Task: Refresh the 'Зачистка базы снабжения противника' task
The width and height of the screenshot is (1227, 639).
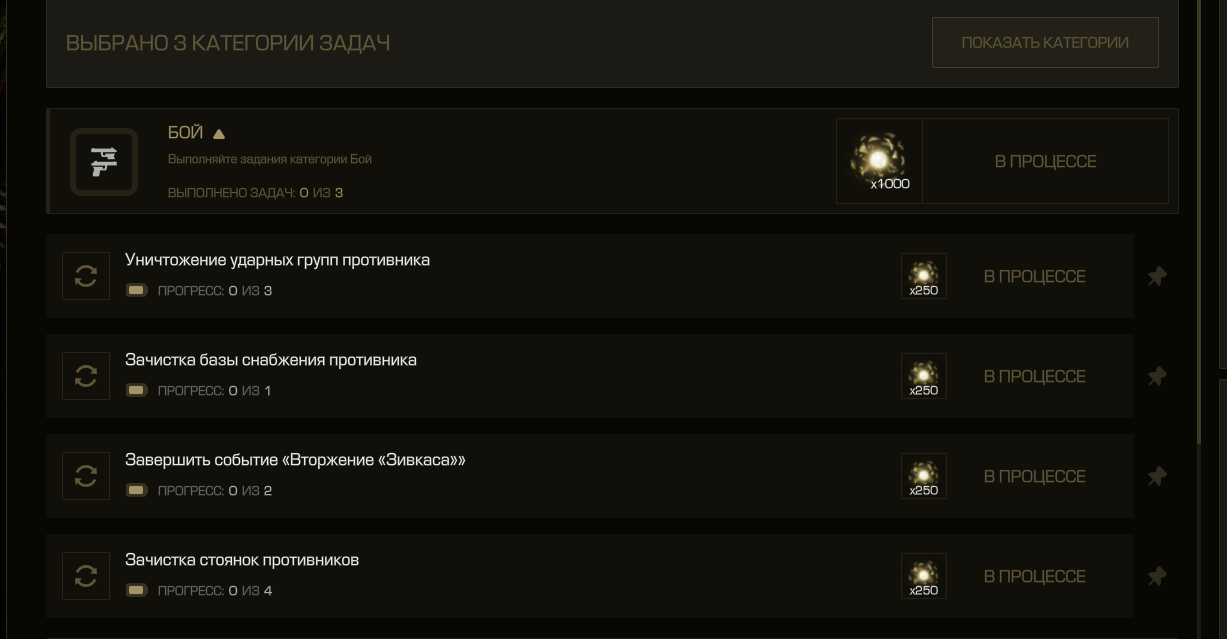Action: [x=86, y=376]
